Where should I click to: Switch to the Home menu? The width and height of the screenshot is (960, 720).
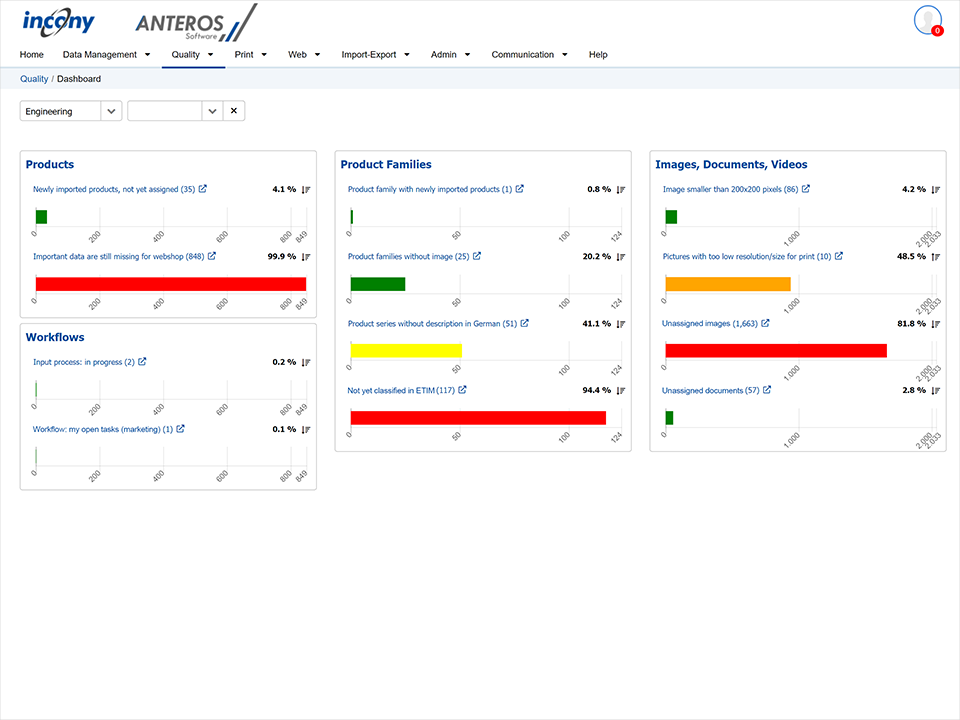click(31, 54)
